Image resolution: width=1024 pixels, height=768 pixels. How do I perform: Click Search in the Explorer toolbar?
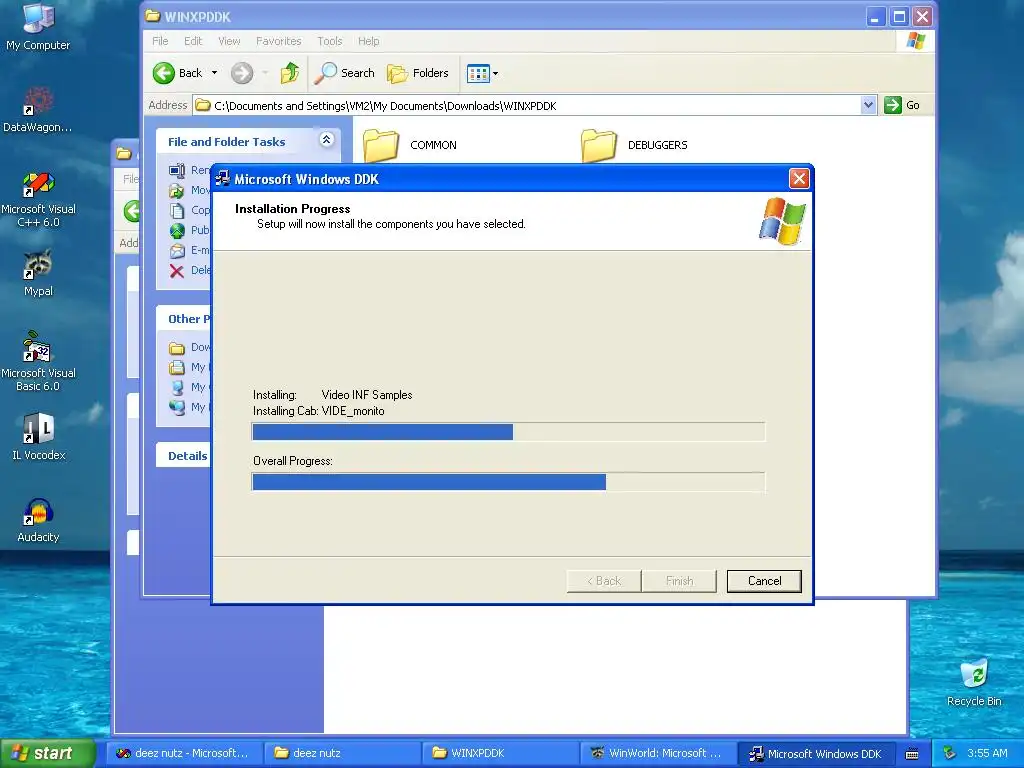344,73
